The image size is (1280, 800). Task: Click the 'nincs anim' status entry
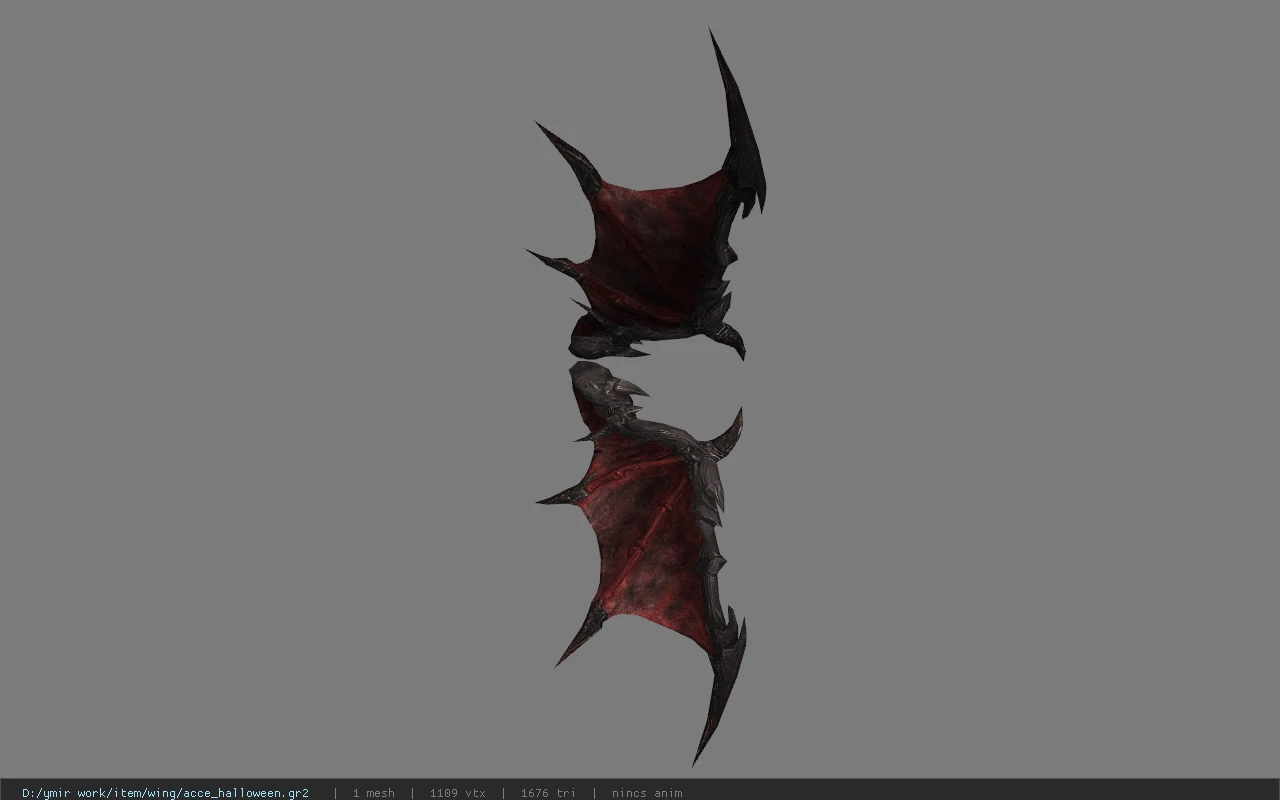pyautogui.click(x=647, y=793)
